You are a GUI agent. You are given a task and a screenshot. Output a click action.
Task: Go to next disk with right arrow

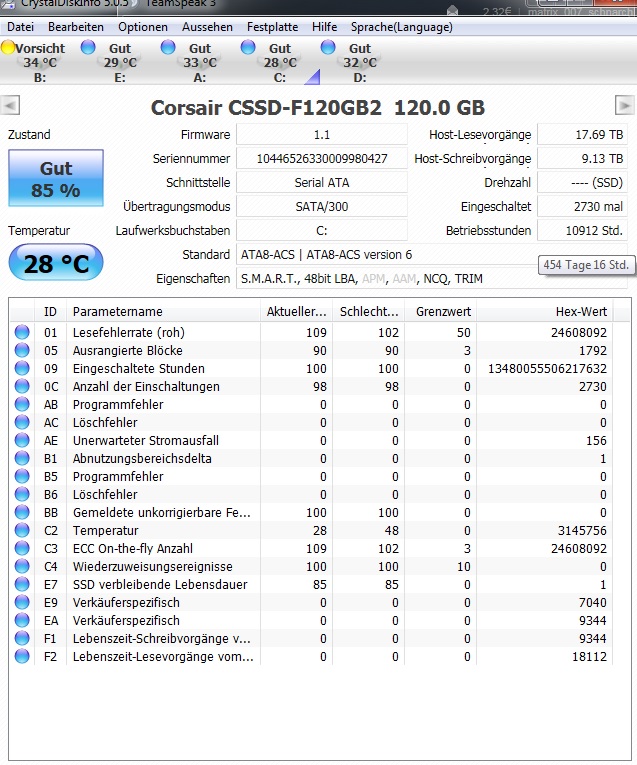625,105
